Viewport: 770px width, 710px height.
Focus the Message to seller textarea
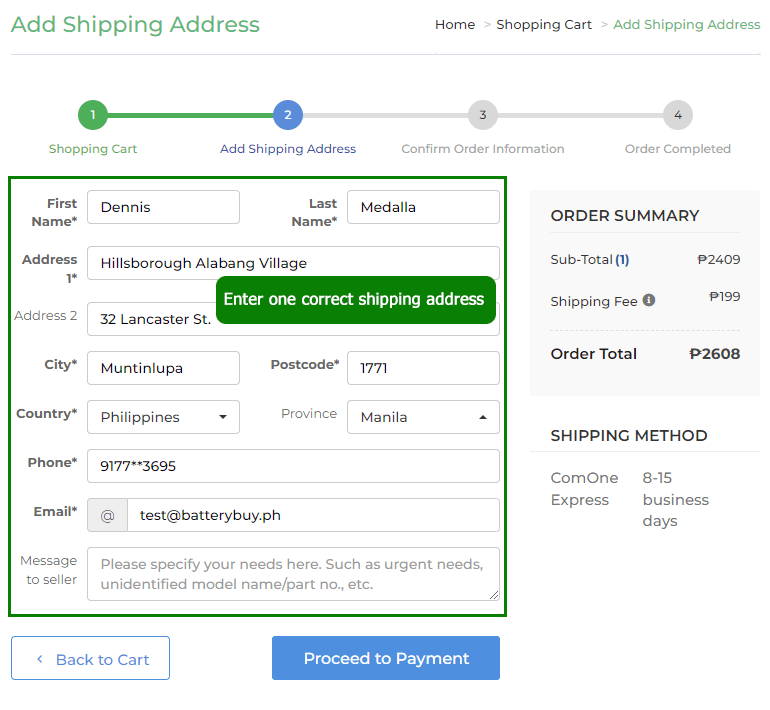coord(293,574)
